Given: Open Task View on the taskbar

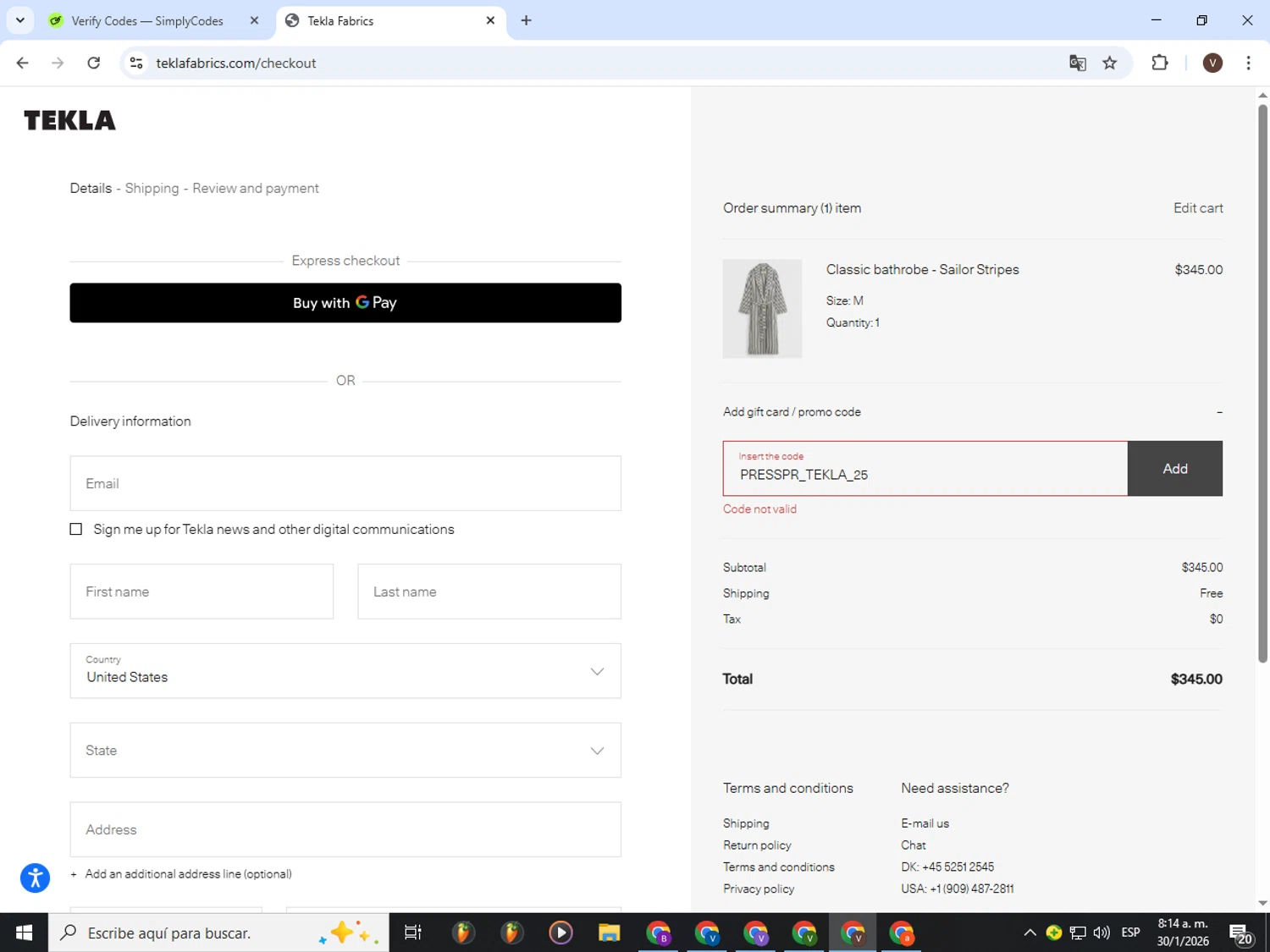Looking at the screenshot, I should point(413,933).
